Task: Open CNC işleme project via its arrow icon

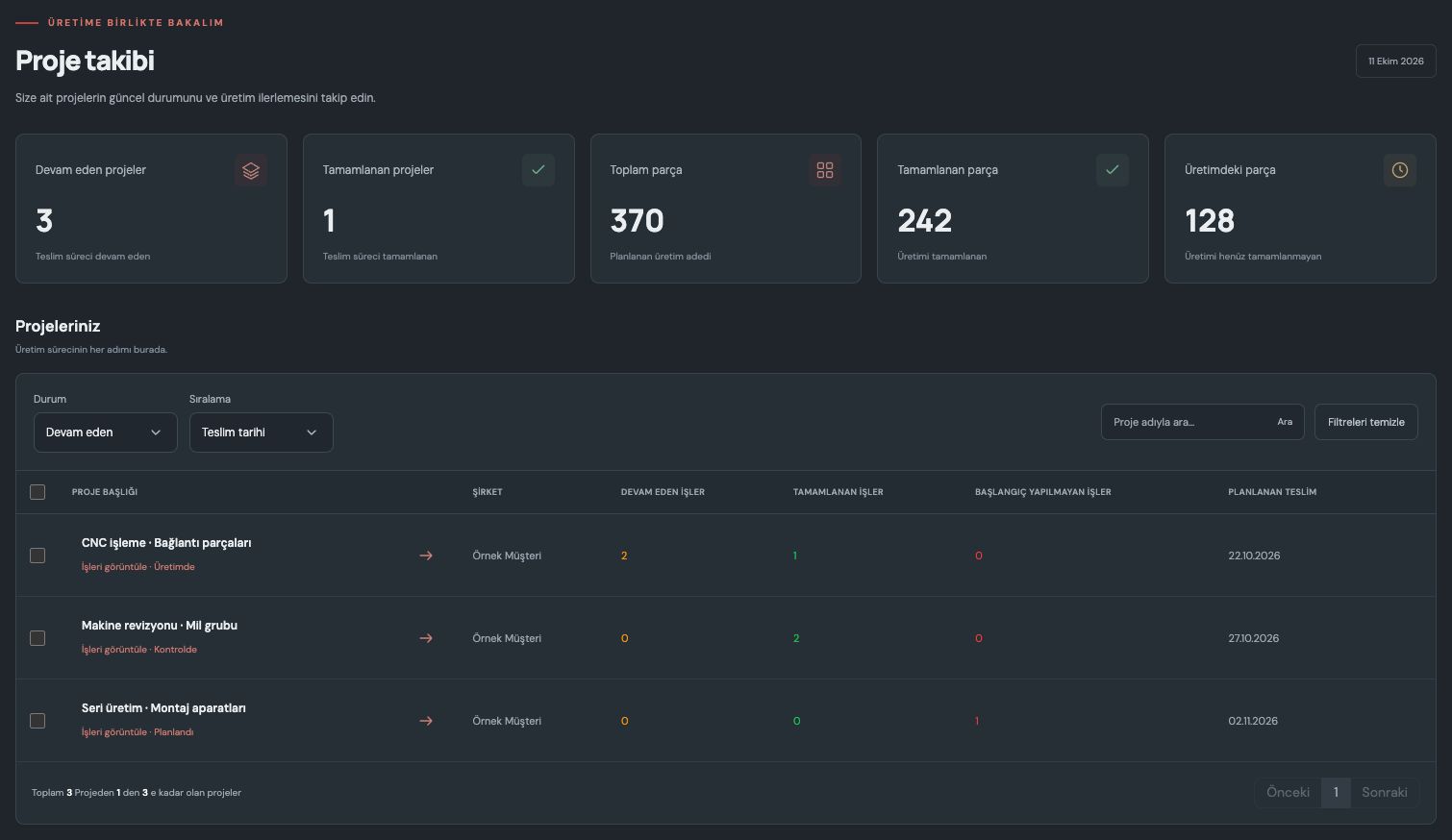Action: (426, 556)
